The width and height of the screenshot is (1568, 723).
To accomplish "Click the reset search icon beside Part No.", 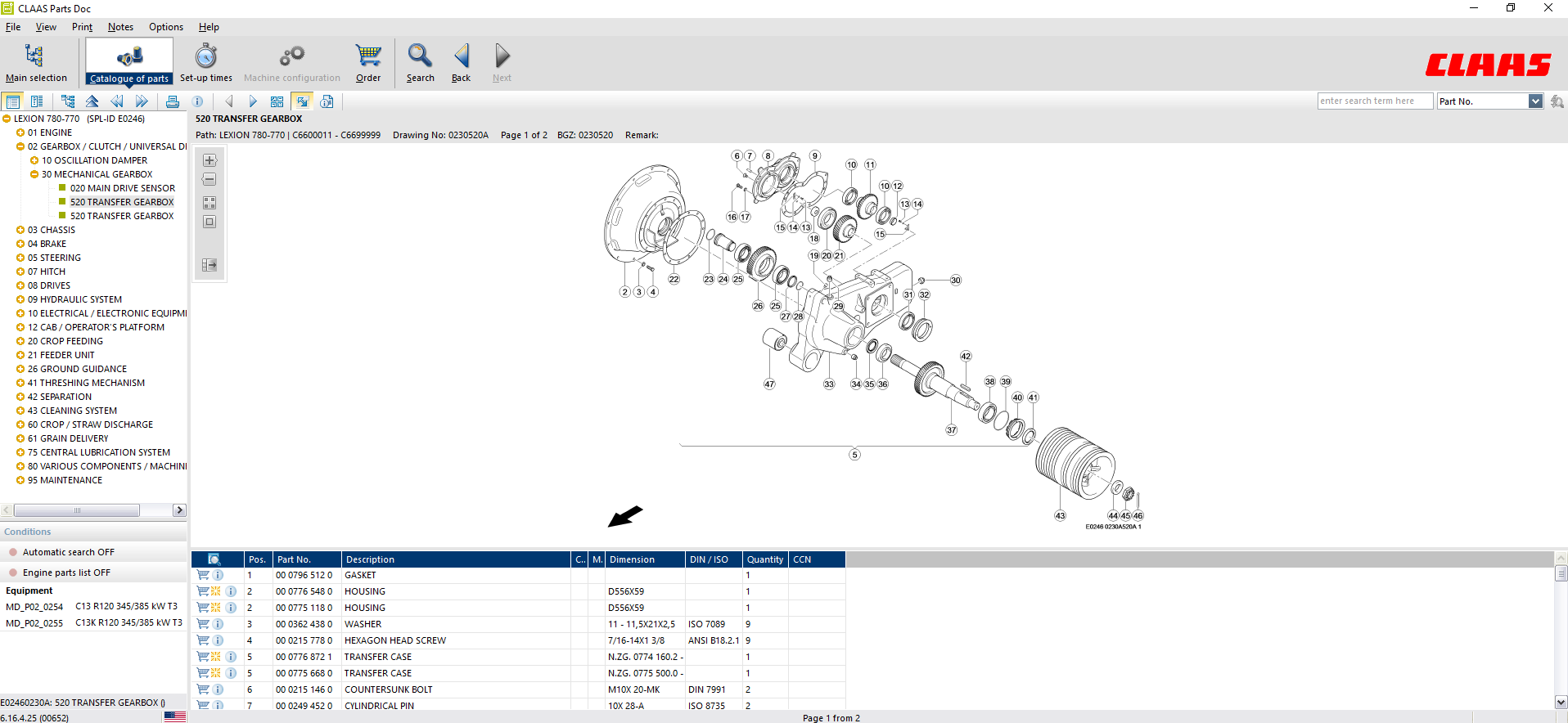I will click(1557, 101).
